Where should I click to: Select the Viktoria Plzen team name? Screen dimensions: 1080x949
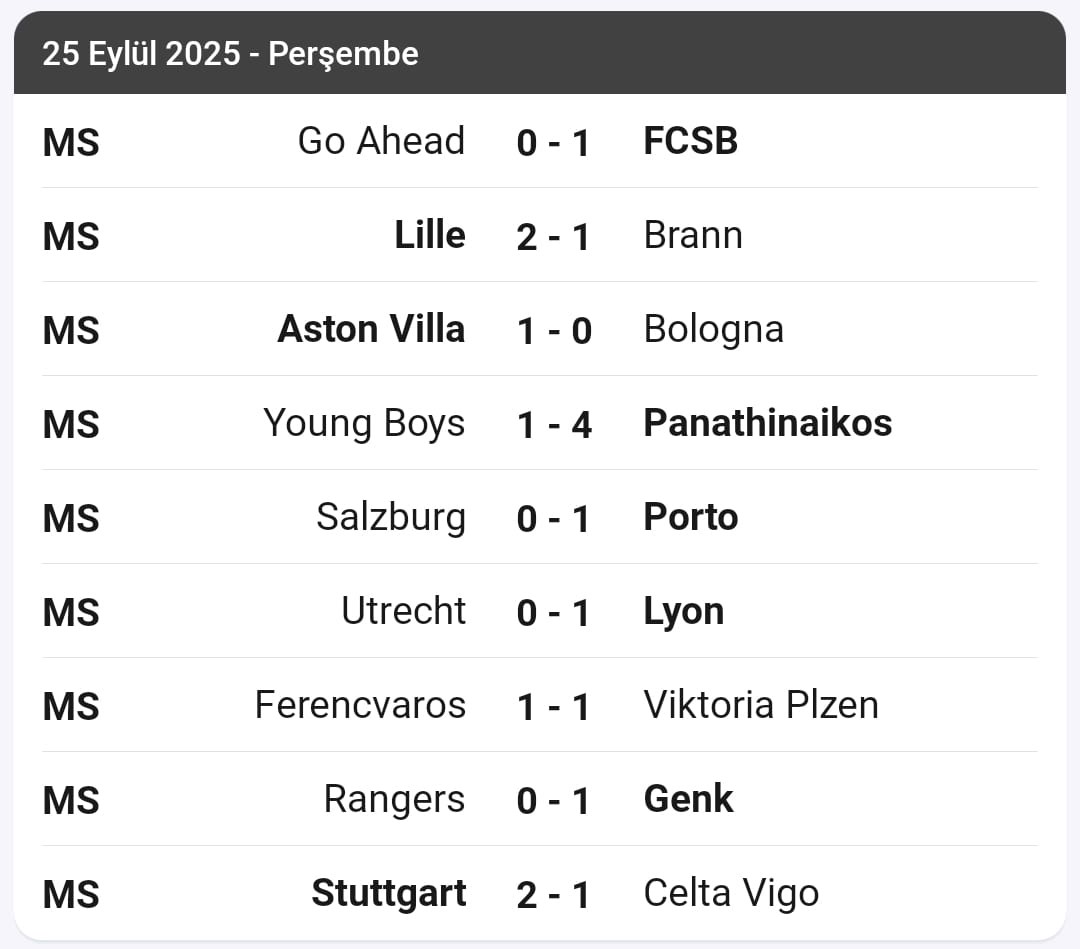click(x=761, y=705)
